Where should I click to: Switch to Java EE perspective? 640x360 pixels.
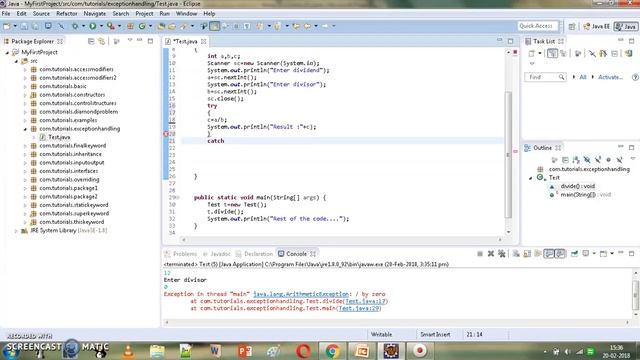pyautogui.click(x=597, y=26)
